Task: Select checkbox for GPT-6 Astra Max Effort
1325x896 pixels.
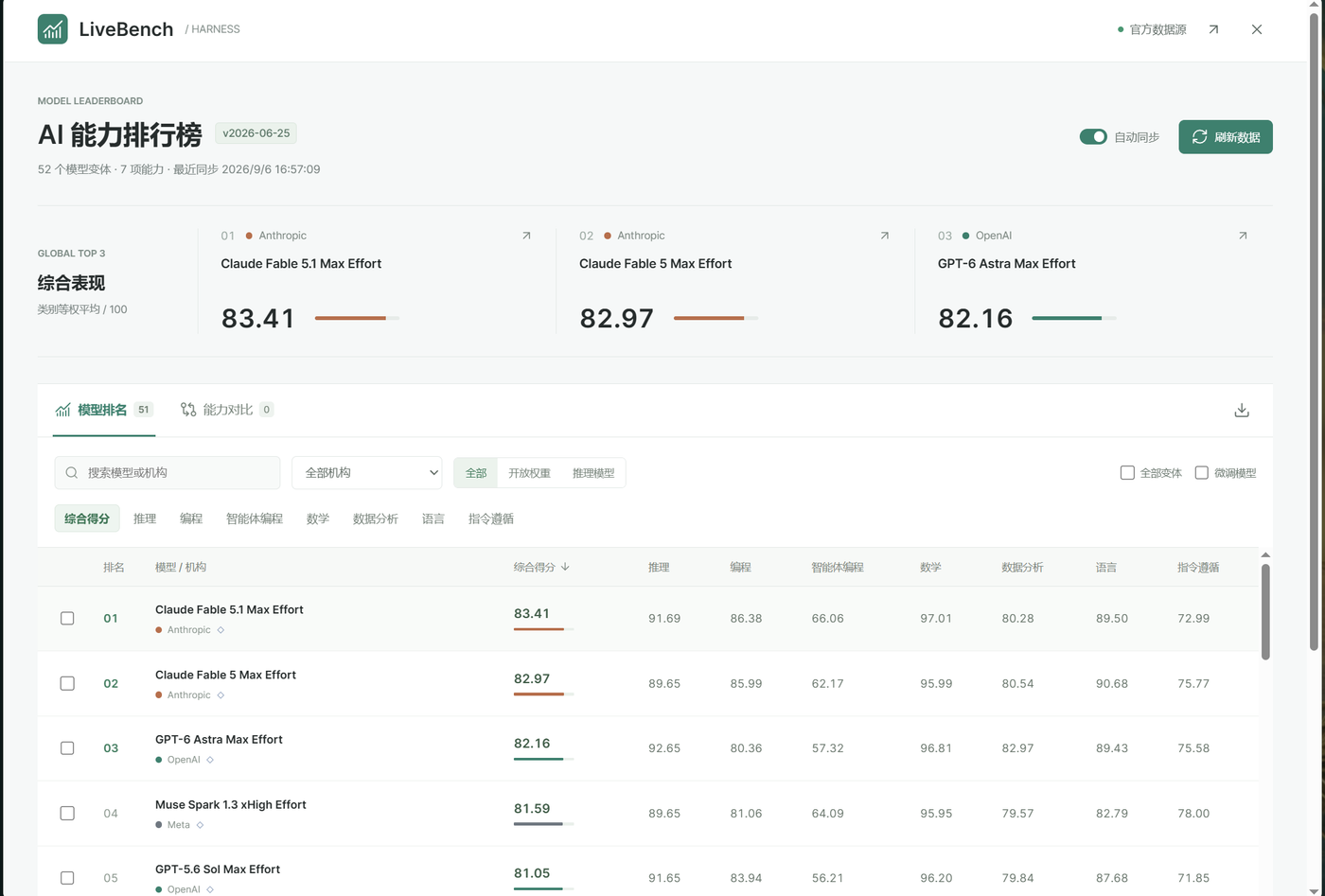Action: [67, 748]
